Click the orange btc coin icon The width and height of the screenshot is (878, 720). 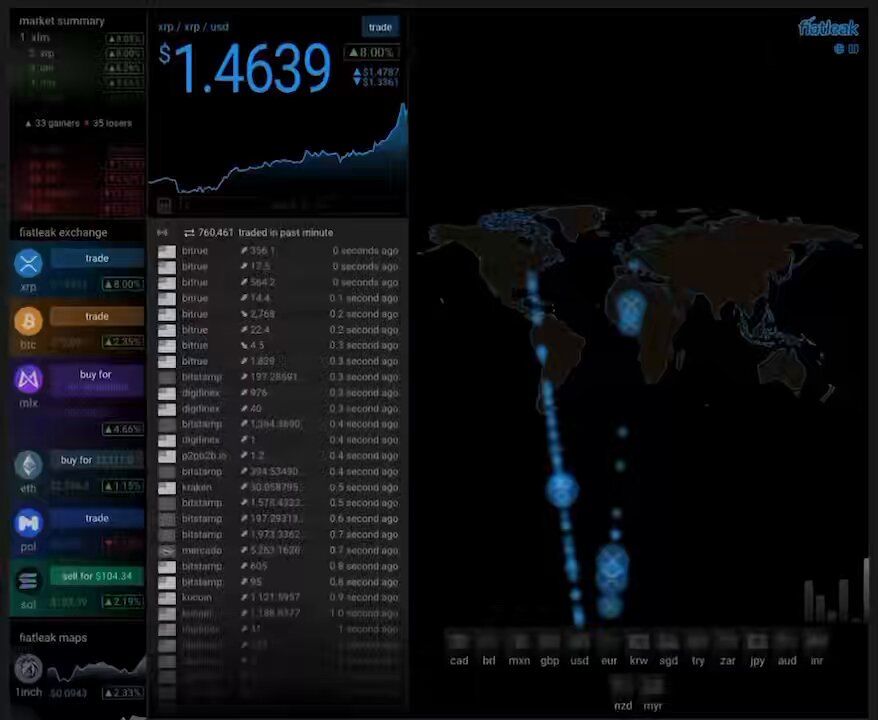[29, 321]
